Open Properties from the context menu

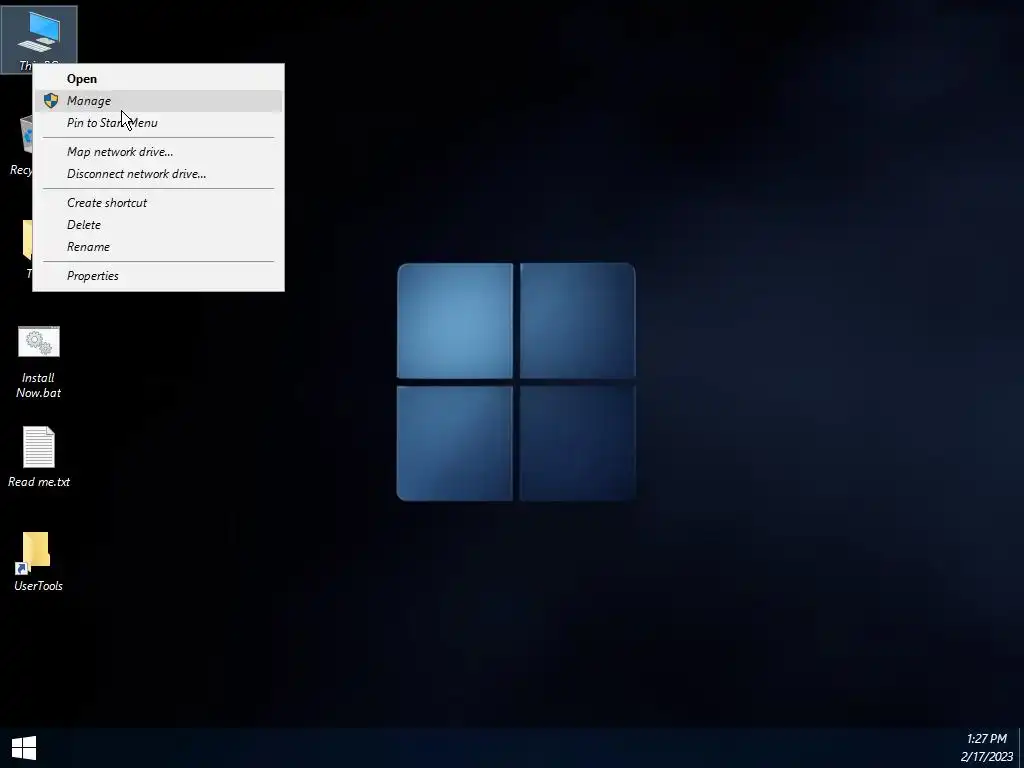coord(158,276)
